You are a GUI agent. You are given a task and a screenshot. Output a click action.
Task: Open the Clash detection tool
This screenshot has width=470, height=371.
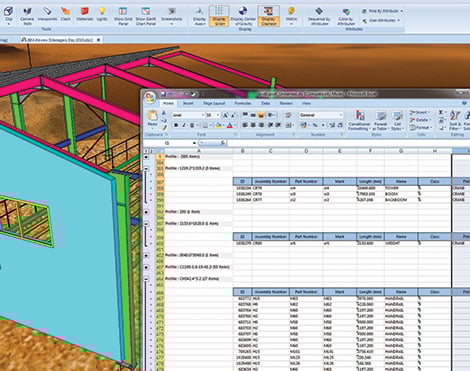[x=66, y=14]
